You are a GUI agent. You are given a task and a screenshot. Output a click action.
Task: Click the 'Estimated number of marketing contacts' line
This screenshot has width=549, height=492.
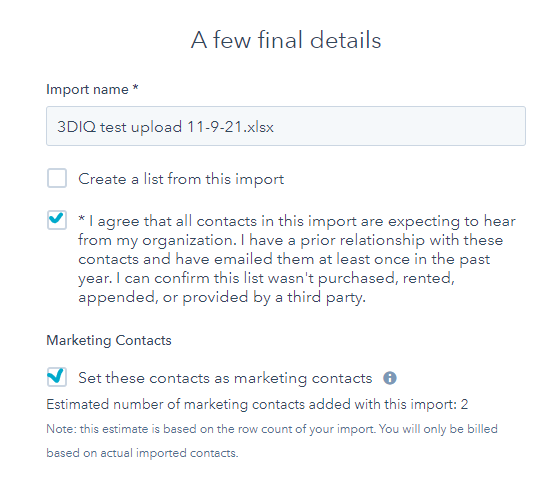point(257,404)
